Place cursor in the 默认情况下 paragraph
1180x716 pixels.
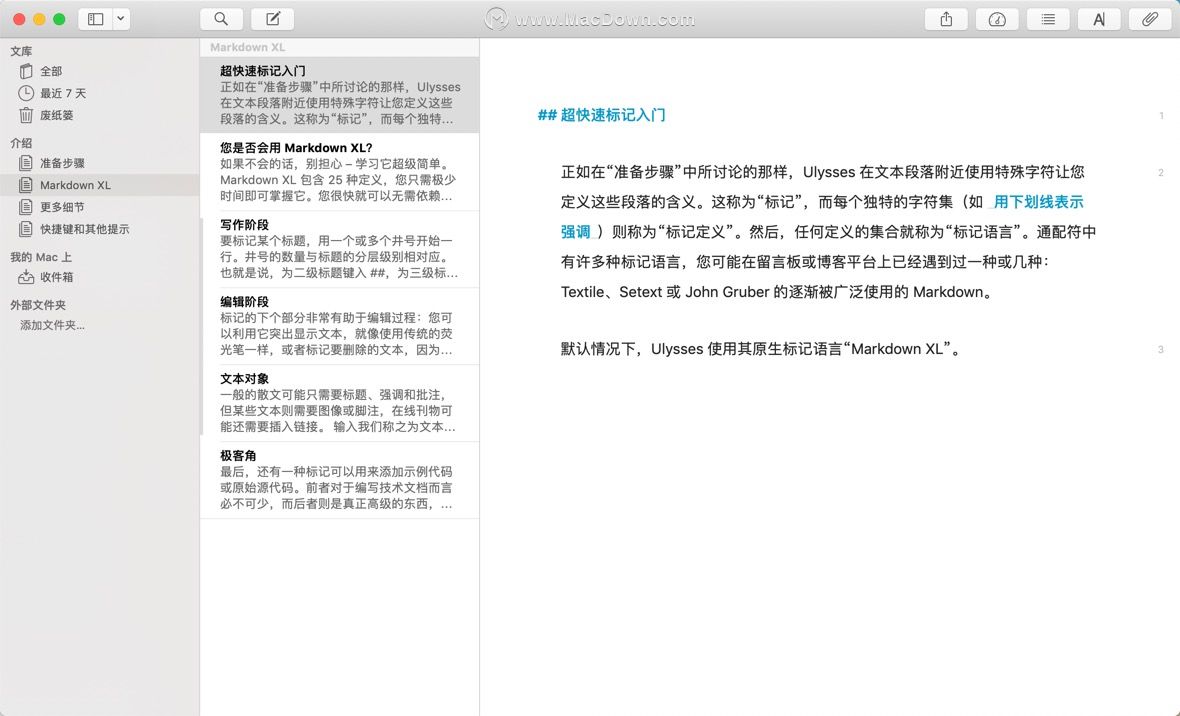tap(762, 349)
